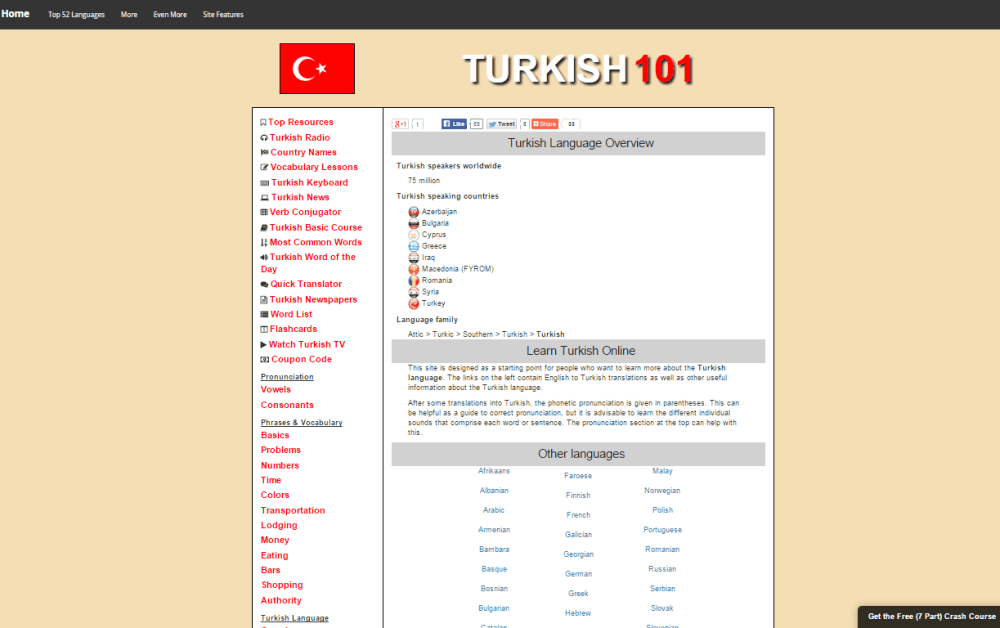Screen dimensions: 1000x628
Task: Click the Turkey flag icon in countries list
Action: point(414,303)
